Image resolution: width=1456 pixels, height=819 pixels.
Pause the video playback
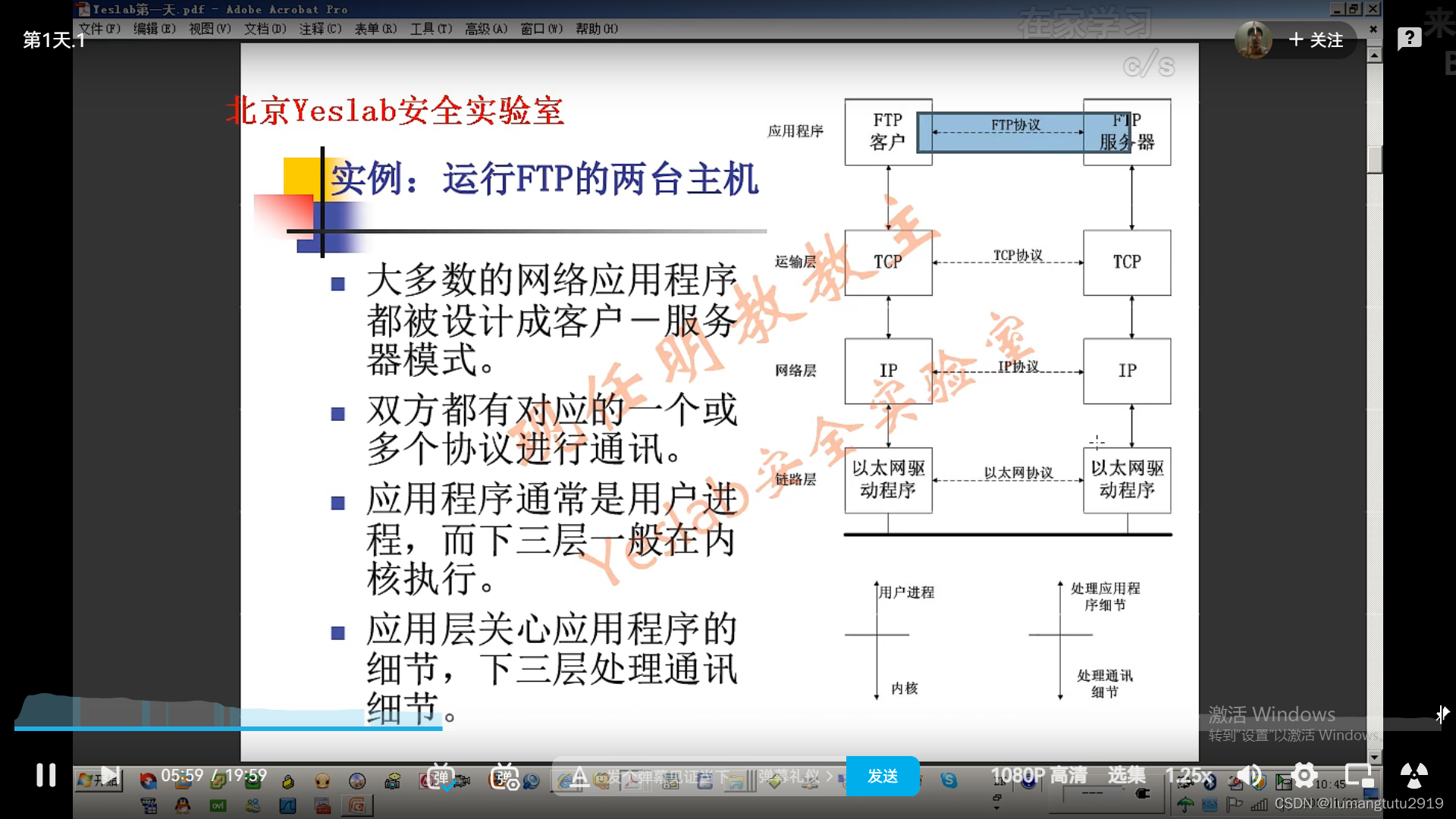[45, 775]
